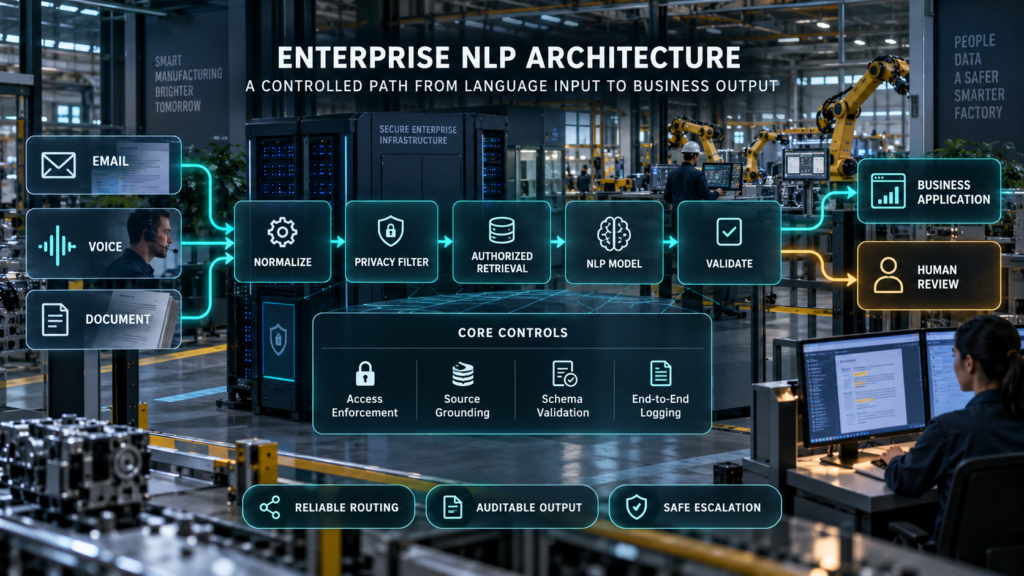Click the Schema Validation document-check icon

[563, 374]
